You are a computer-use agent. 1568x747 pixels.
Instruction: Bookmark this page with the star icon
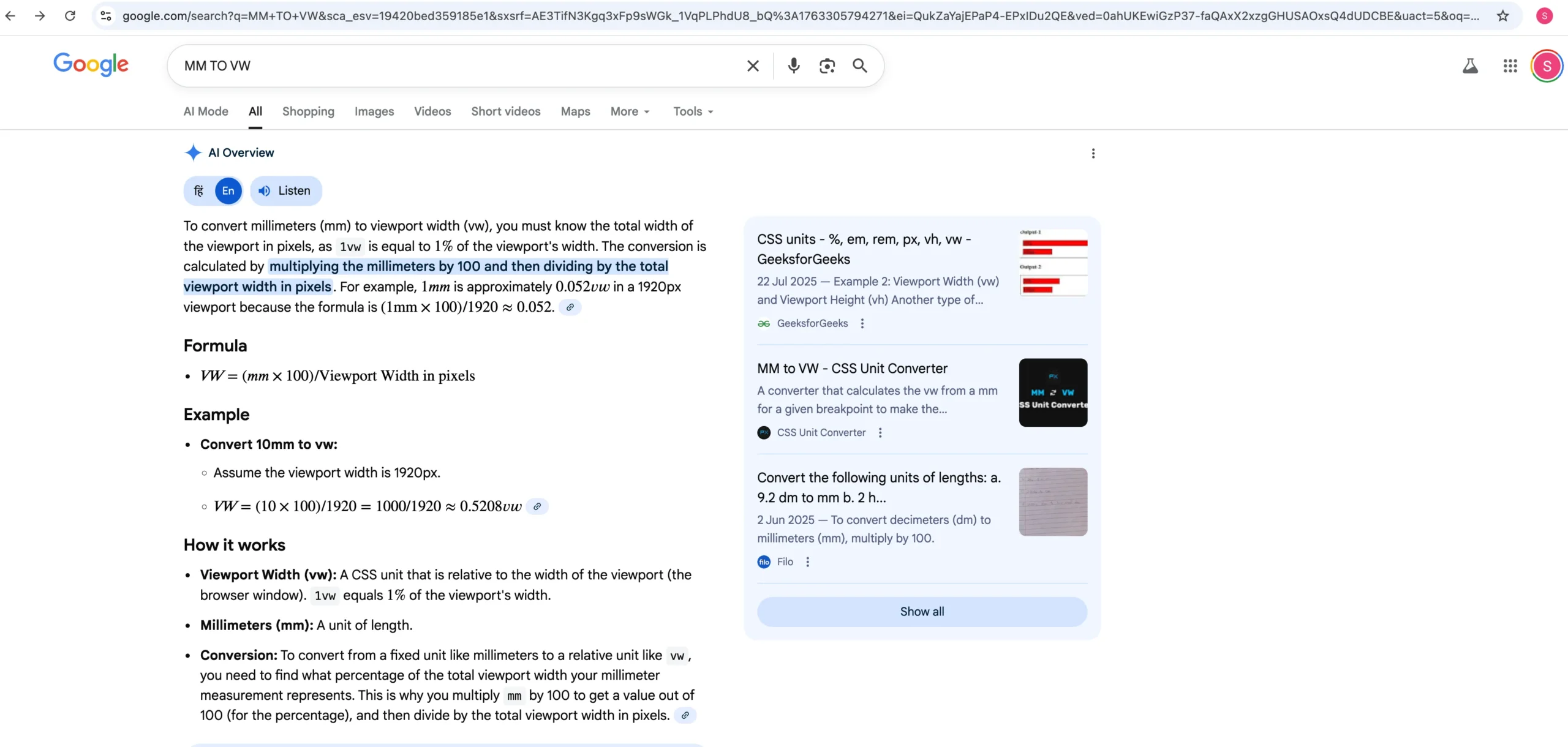1502,16
